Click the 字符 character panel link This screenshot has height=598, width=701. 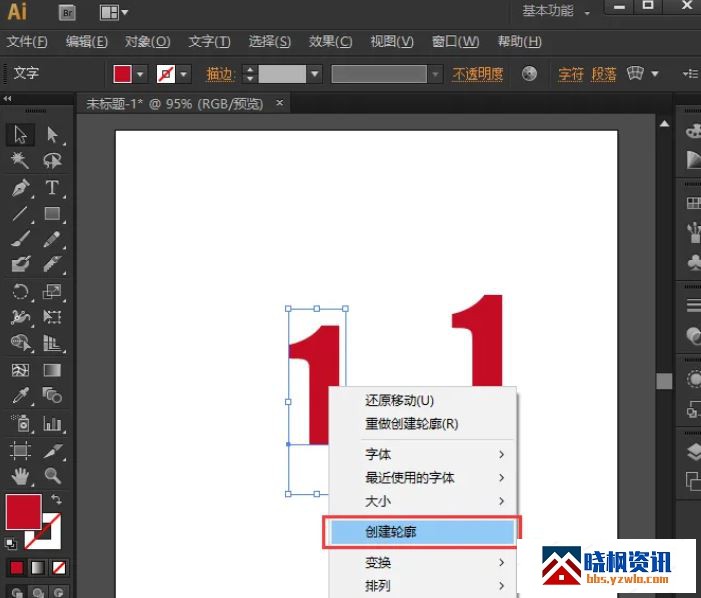pyautogui.click(x=571, y=74)
